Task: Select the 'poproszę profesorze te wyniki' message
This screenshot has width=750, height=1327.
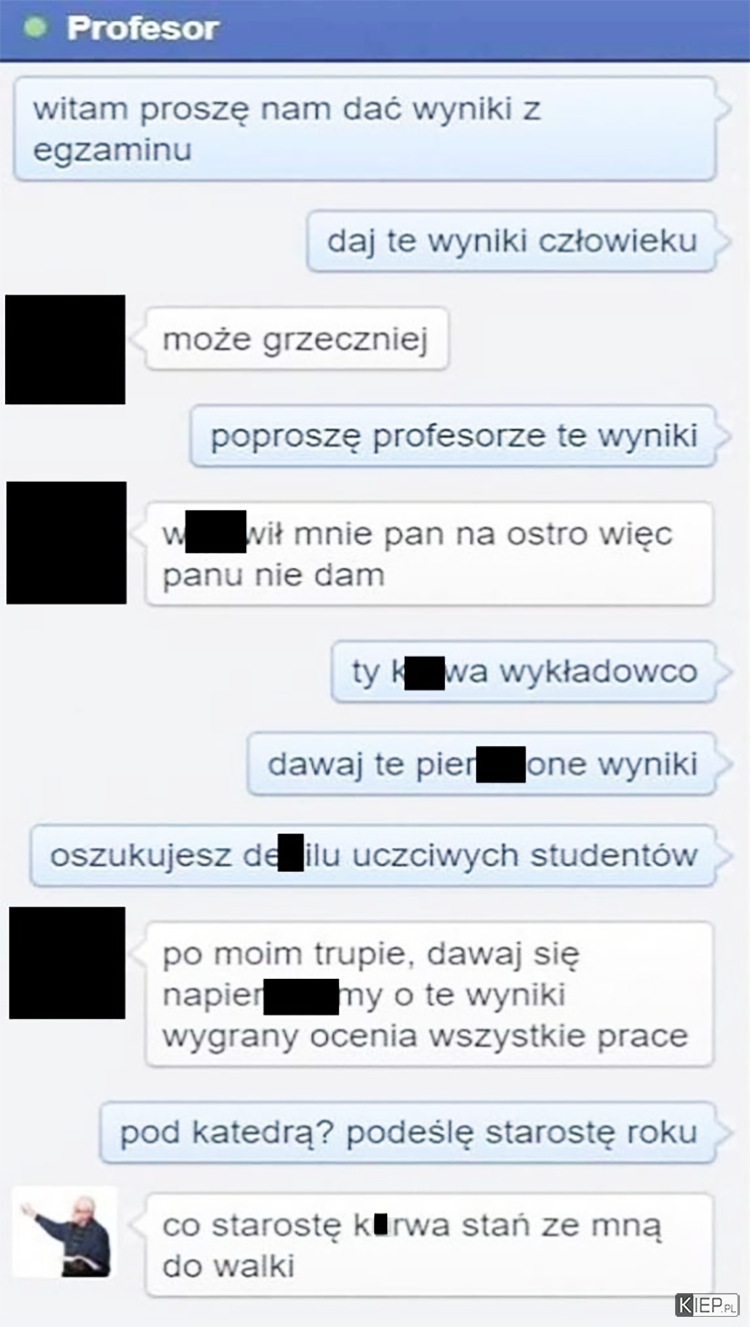Action: point(453,436)
